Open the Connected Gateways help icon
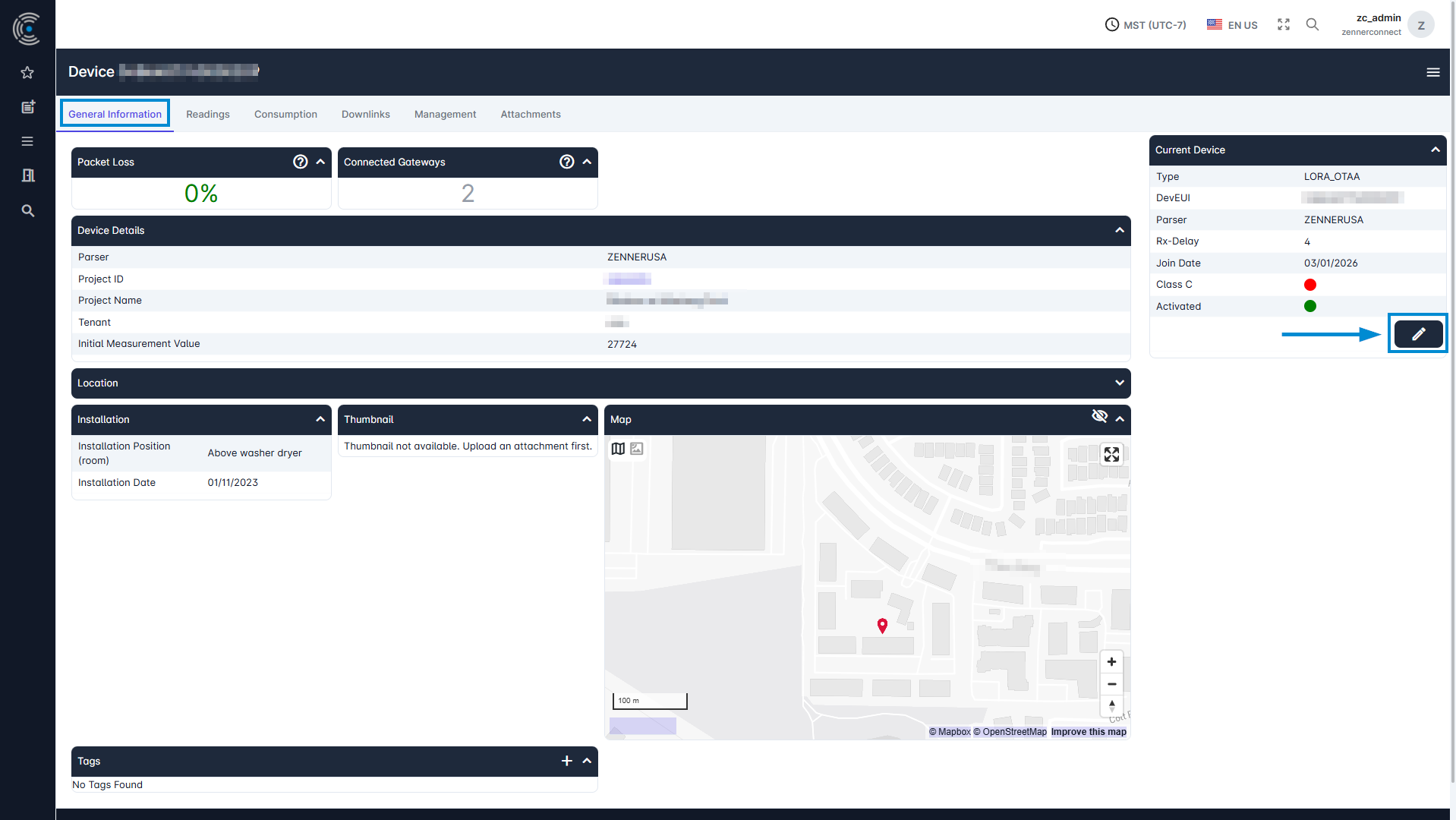Screen dimensions: 1456x820 point(566,162)
